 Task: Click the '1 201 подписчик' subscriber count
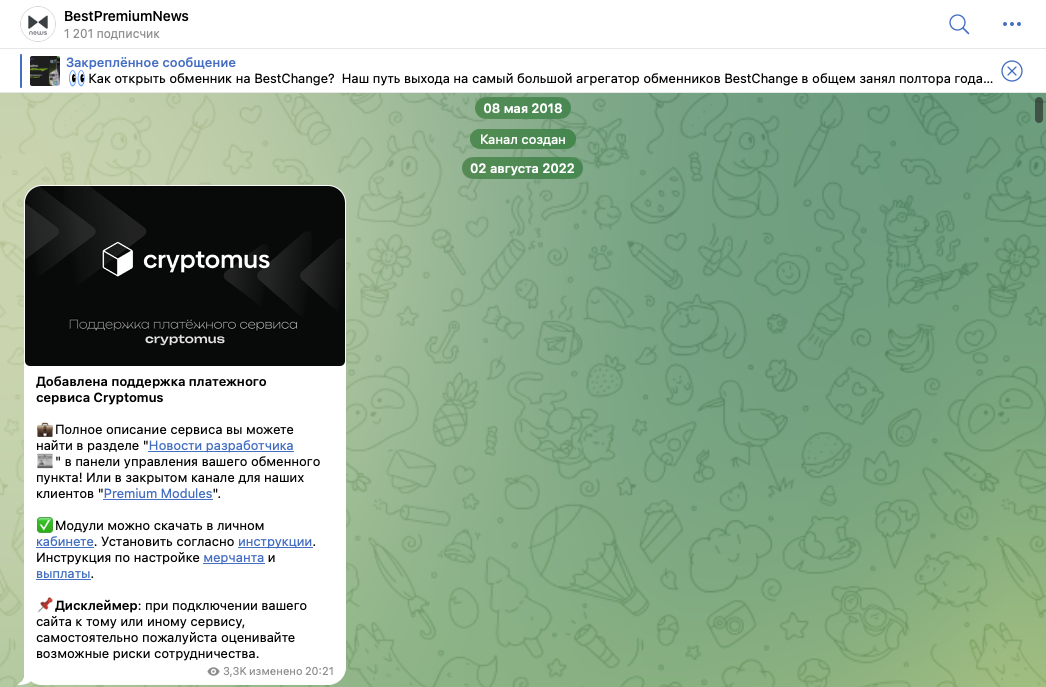point(111,33)
